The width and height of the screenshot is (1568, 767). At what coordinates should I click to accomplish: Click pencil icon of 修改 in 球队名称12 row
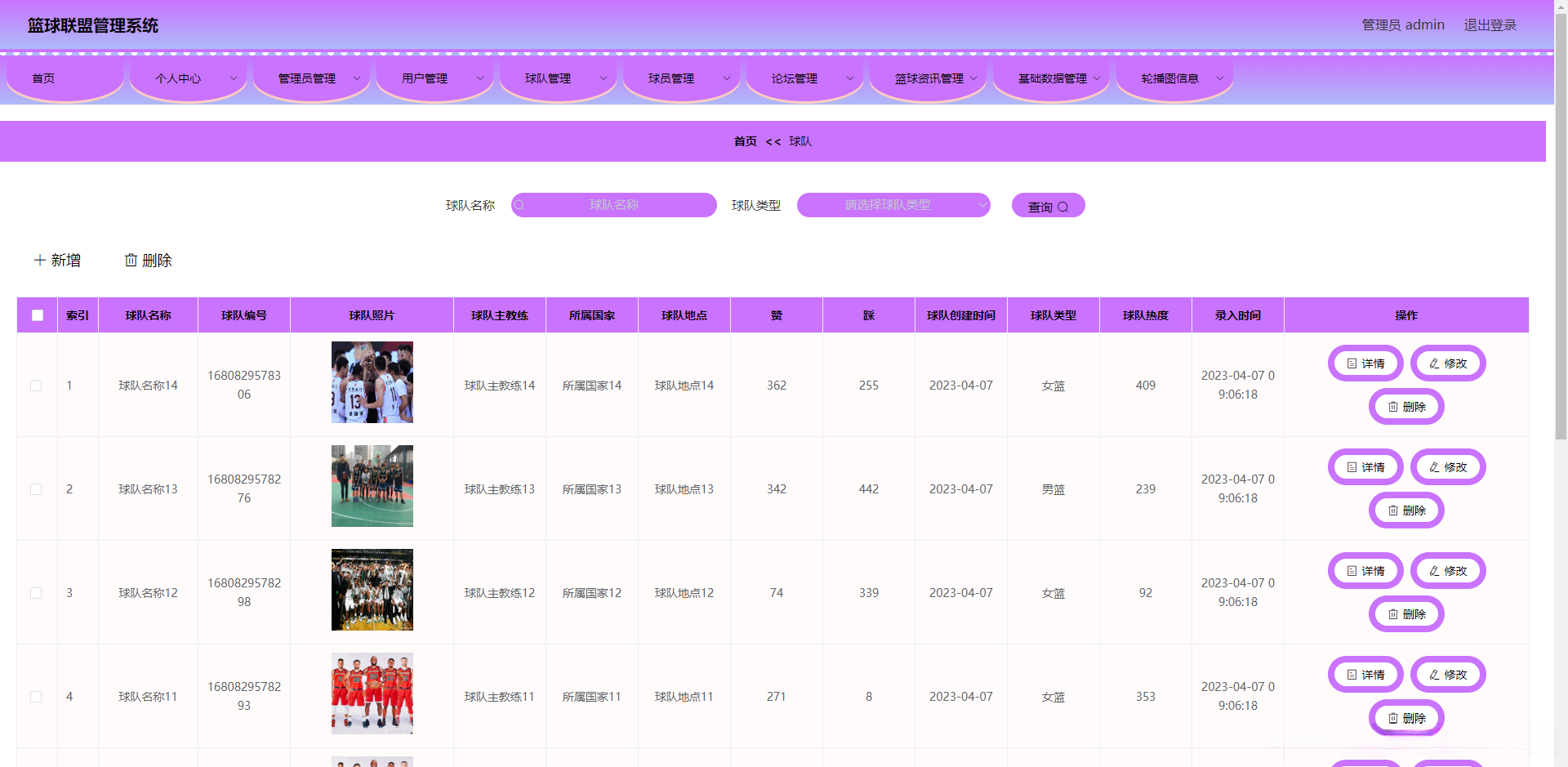click(x=1434, y=571)
